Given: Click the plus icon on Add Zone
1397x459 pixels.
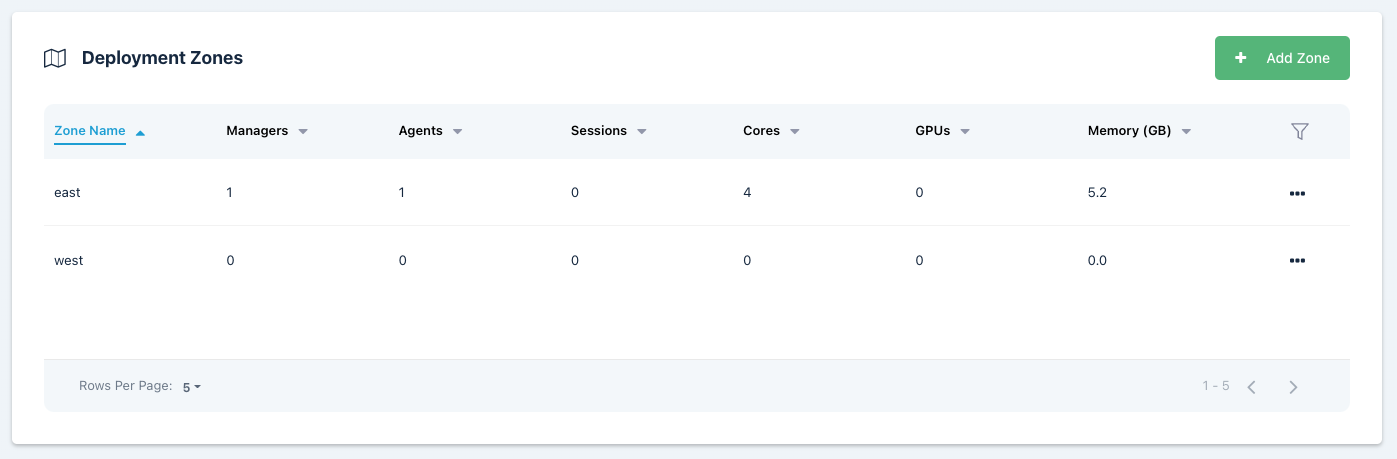Looking at the screenshot, I should (x=1241, y=58).
